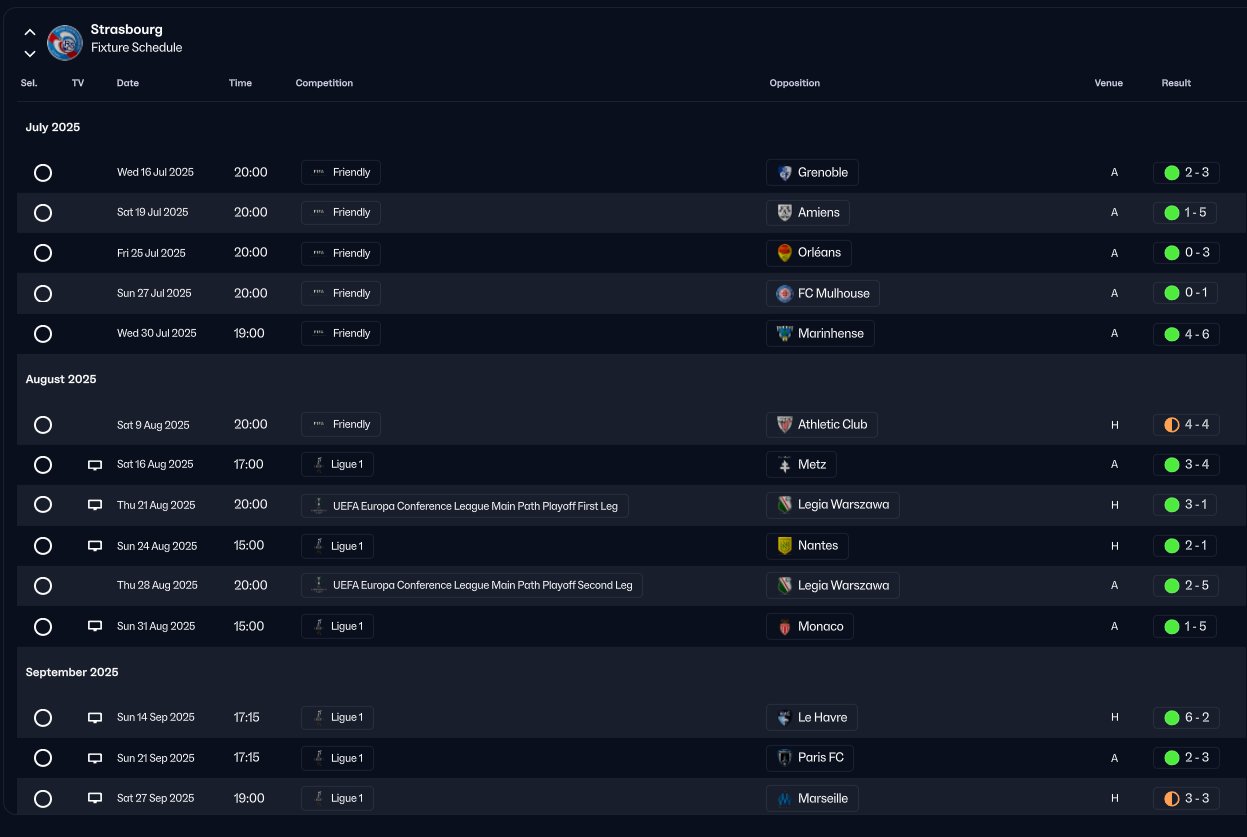Open Friendly competition tag for Grenoble match
Viewport: 1247px width, 837px height.
point(341,173)
